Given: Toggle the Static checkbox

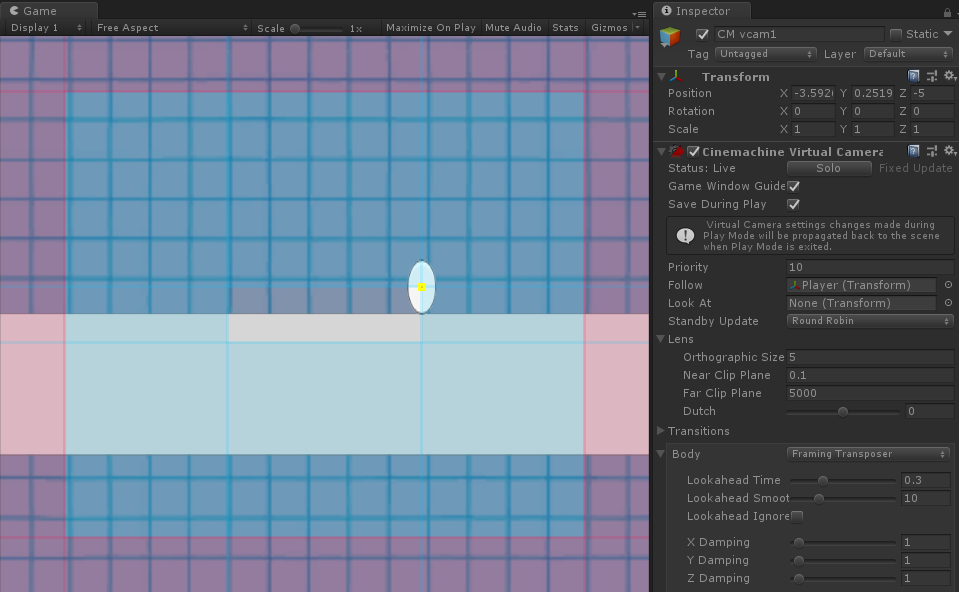Looking at the screenshot, I should 898,33.
